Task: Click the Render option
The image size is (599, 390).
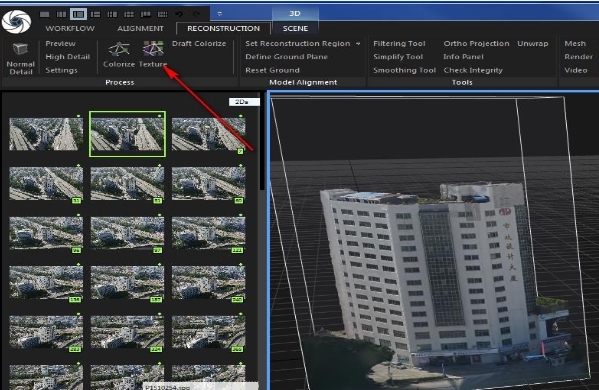Action: pos(578,57)
